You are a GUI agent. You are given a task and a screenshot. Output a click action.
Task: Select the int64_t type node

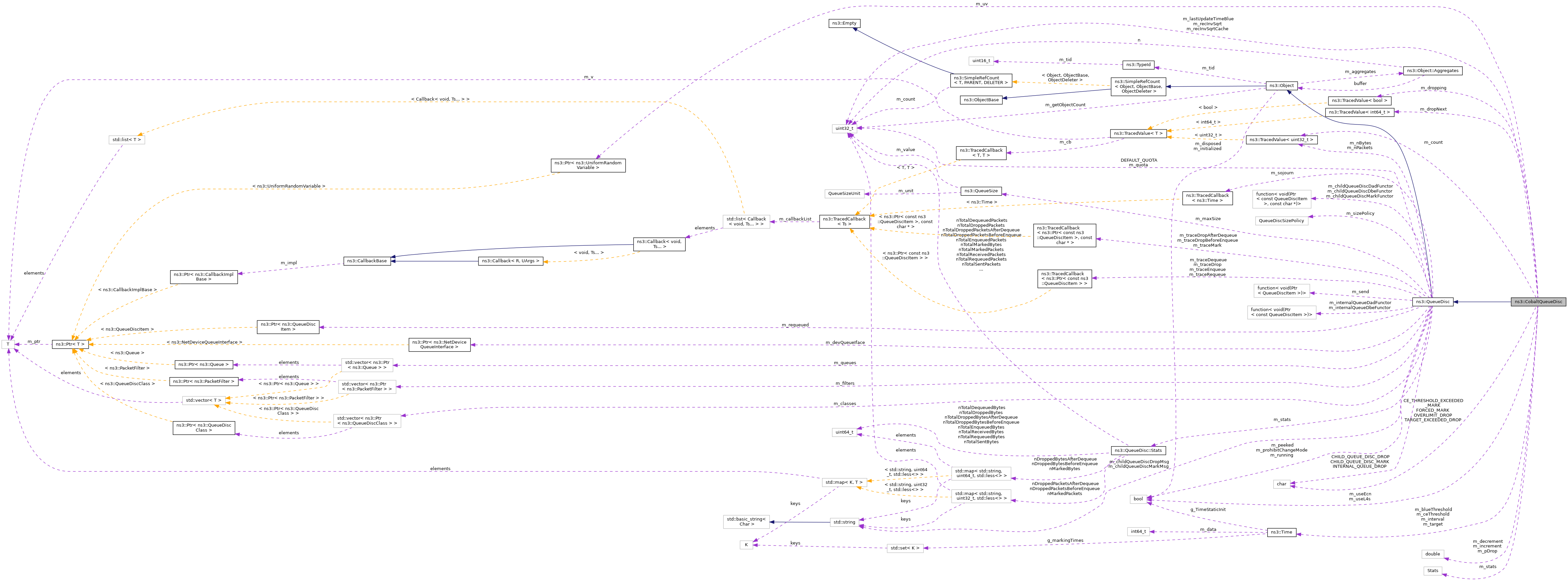[1138, 532]
